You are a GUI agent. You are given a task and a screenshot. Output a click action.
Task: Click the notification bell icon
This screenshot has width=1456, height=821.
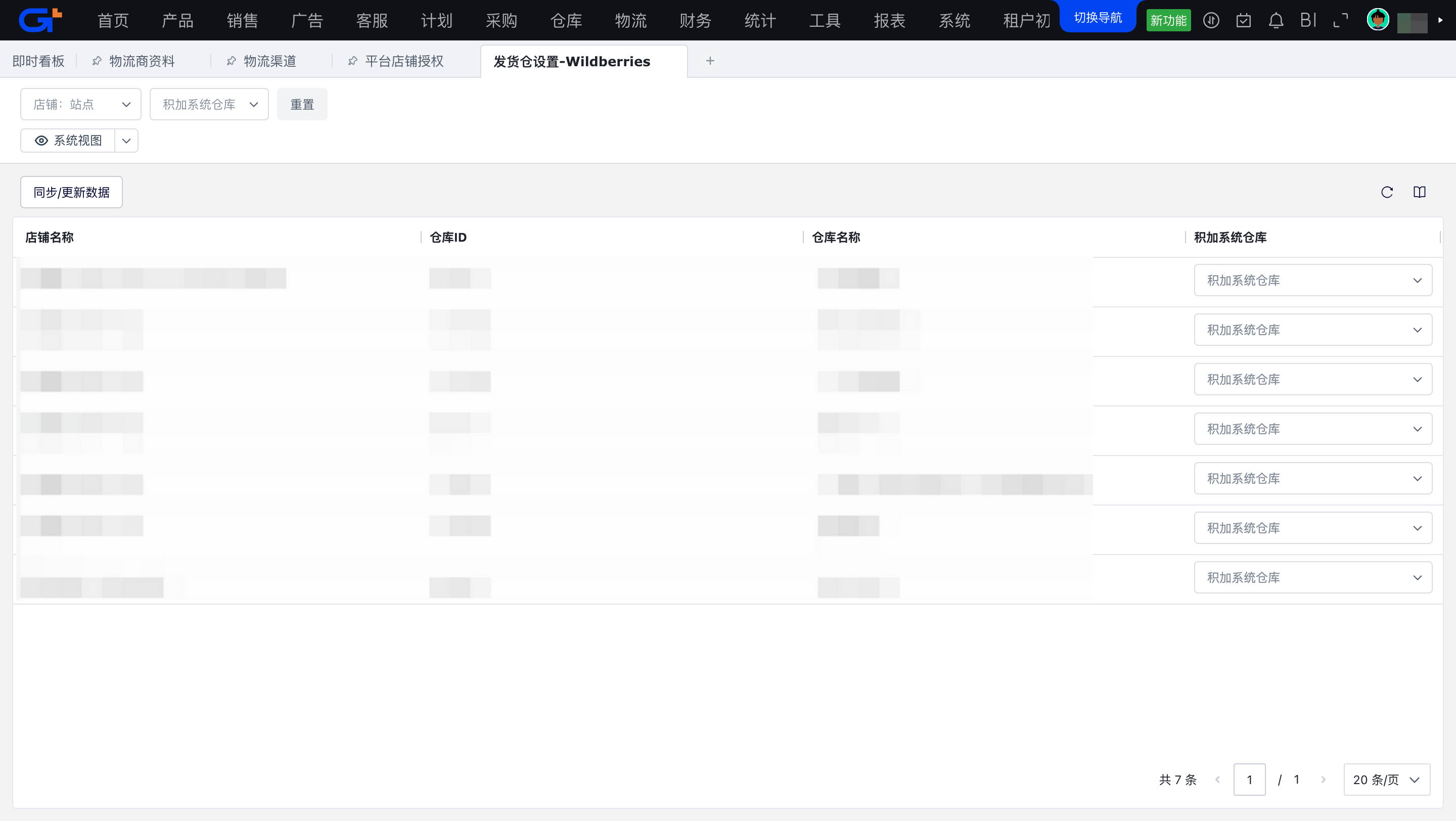tap(1276, 21)
